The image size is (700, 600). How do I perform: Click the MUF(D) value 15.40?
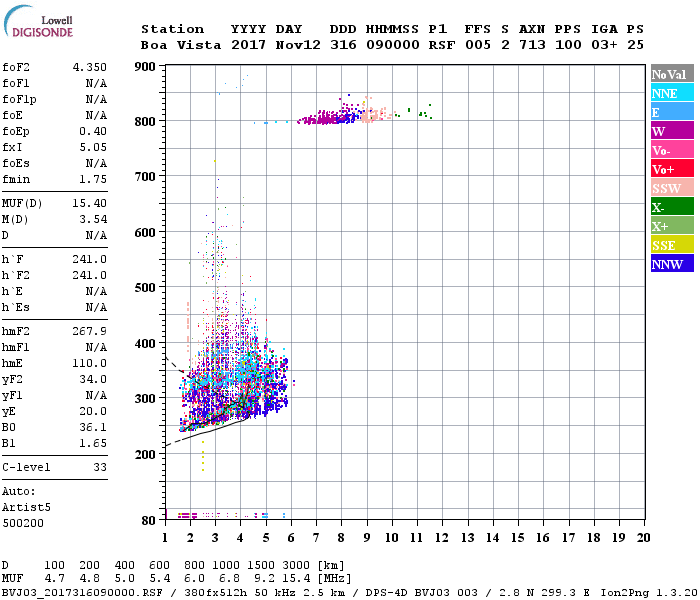point(90,203)
